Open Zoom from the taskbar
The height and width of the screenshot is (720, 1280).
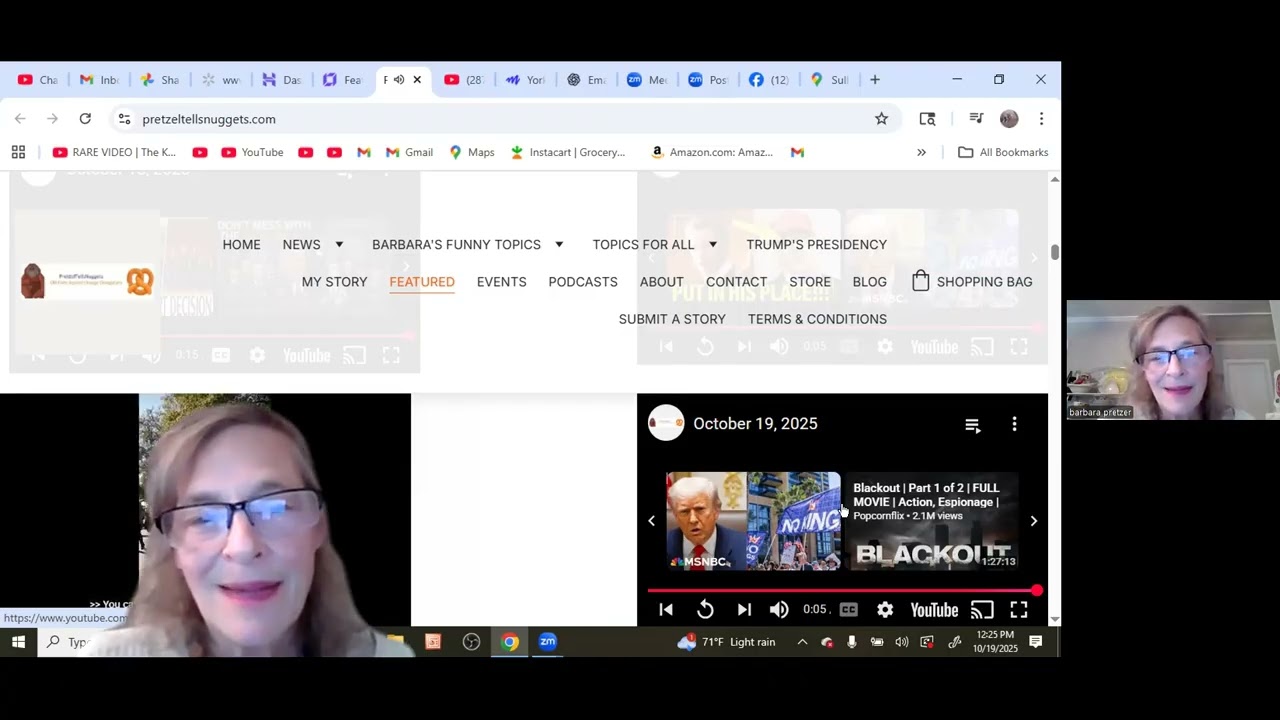pyautogui.click(x=547, y=642)
